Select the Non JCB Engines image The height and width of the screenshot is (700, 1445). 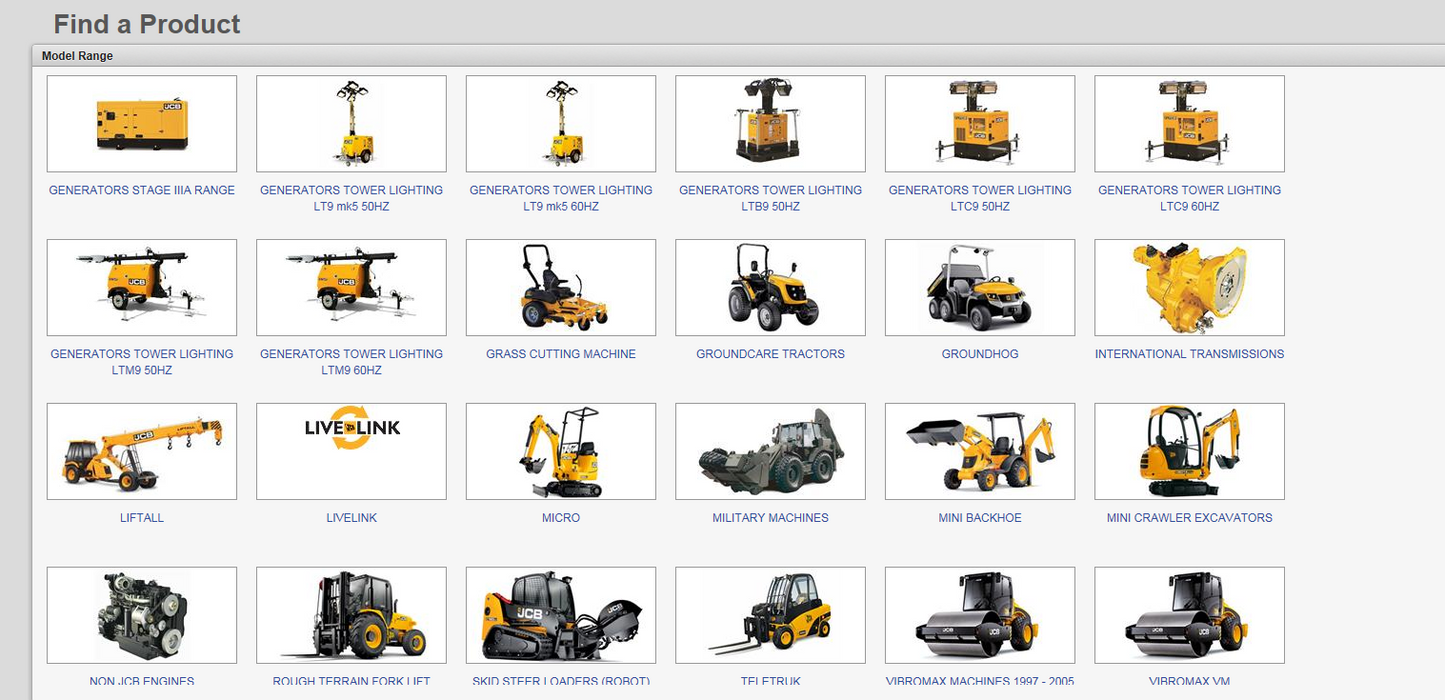click(141, 616)
